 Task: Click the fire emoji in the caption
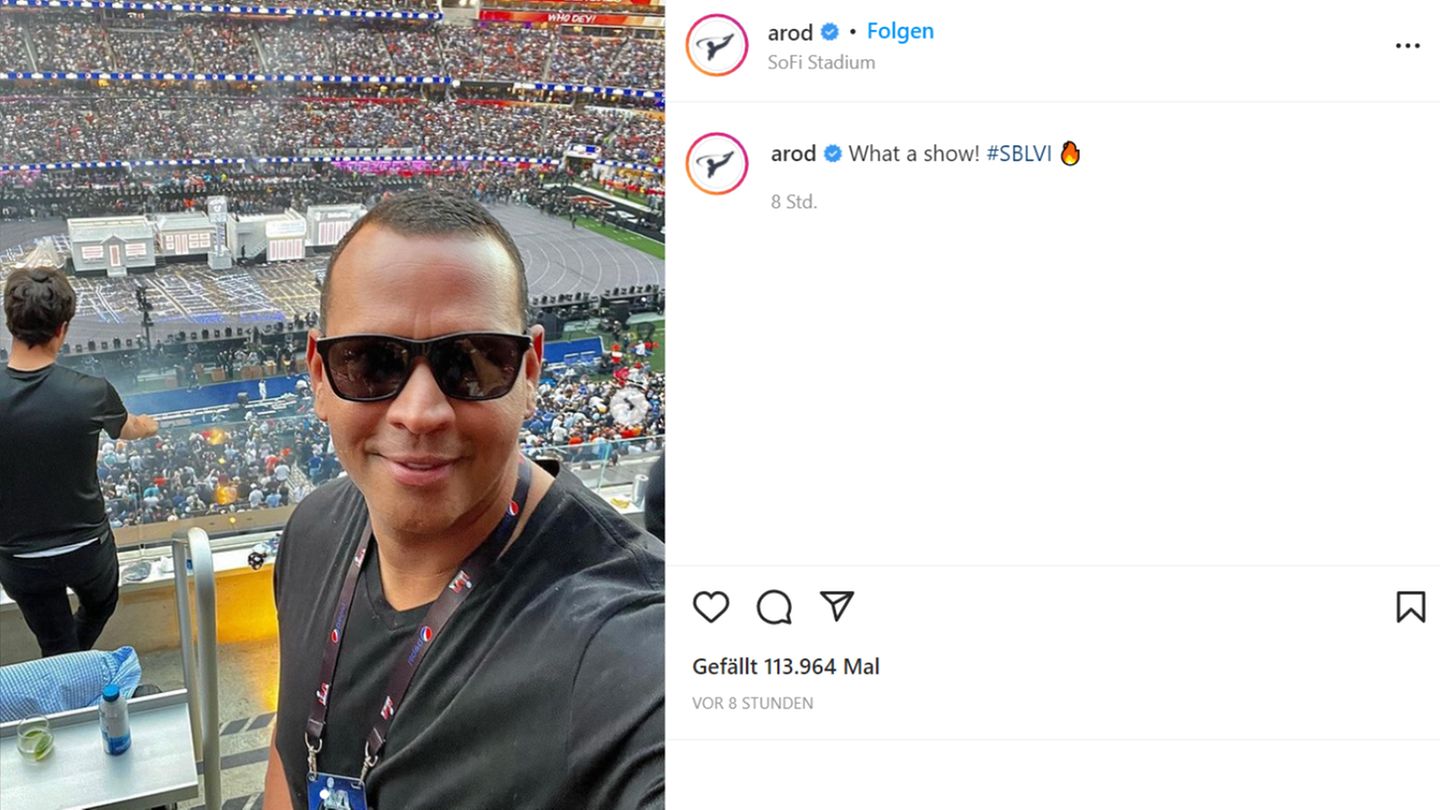(x=1070, y=153)
